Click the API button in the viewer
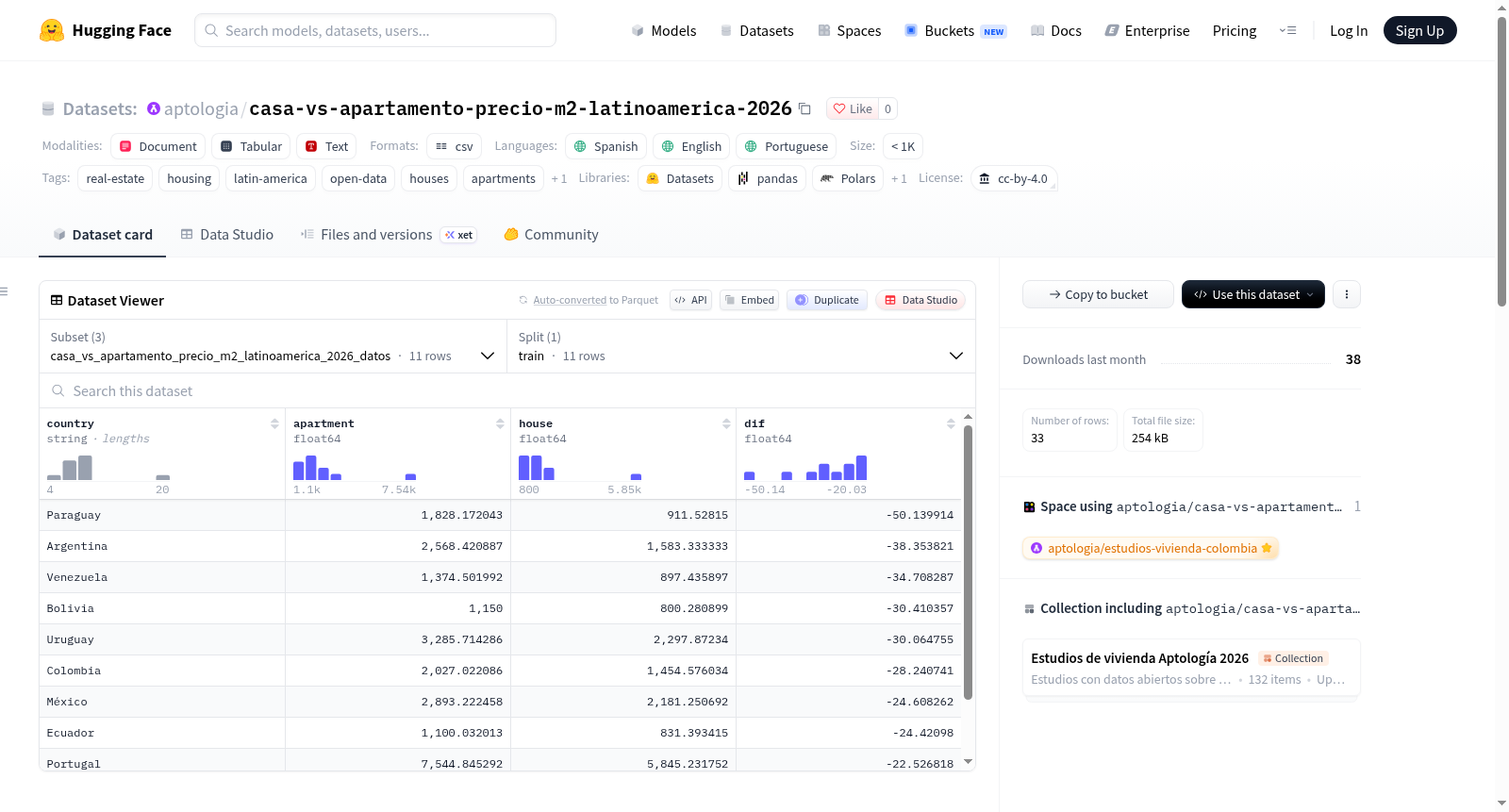Screen dimensions: 1509x812 (690, 300)
